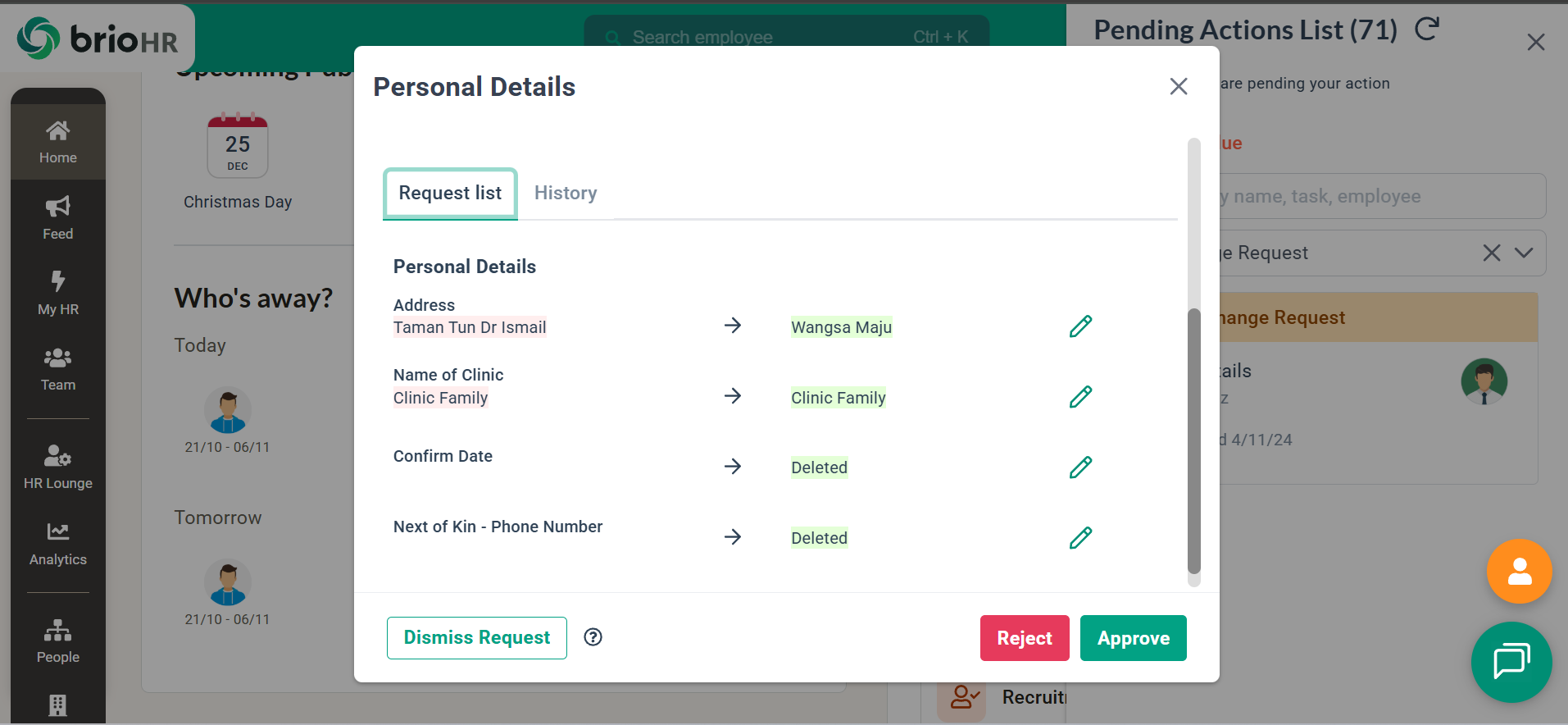
Task: Edit the Name of Clinic change
Action: click(1080, 397)
